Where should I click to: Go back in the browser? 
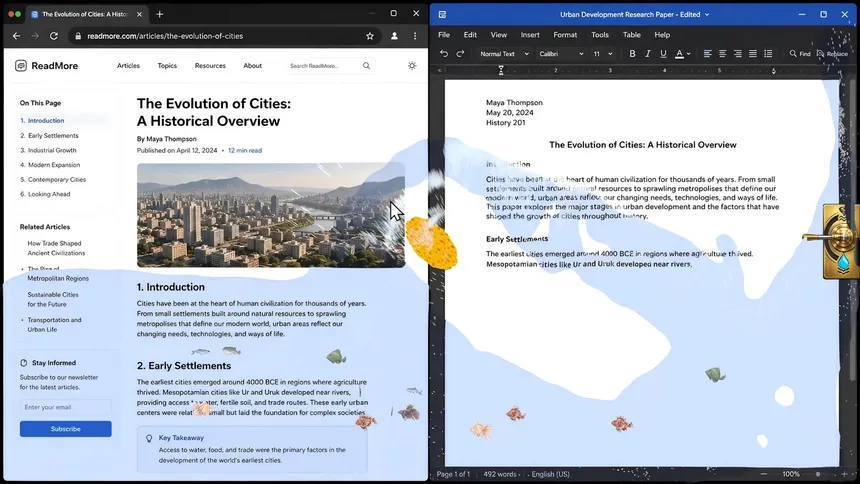pyautogui.click(x=16, y=36)
